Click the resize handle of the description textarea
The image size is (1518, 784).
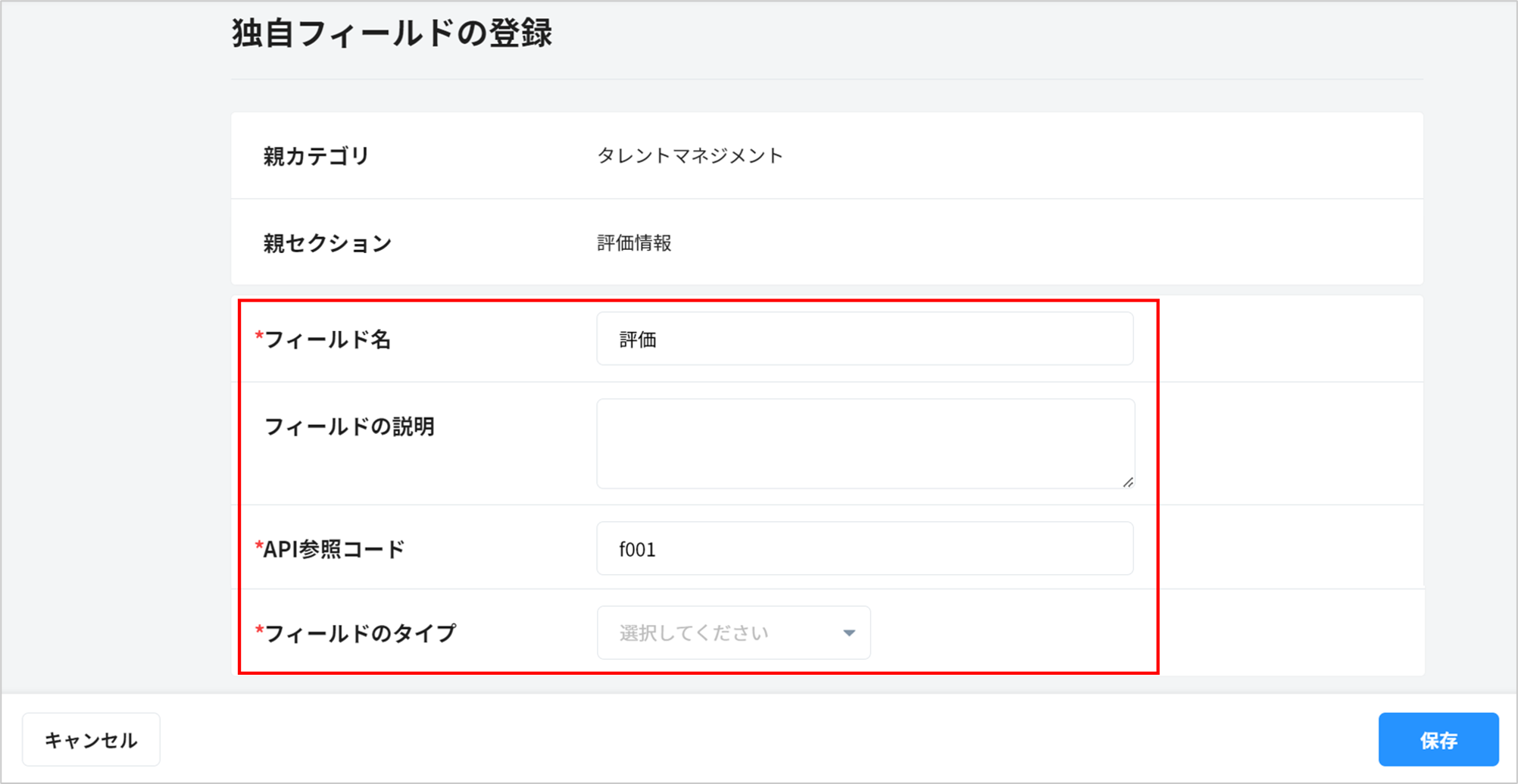[x=1127, y=482]
